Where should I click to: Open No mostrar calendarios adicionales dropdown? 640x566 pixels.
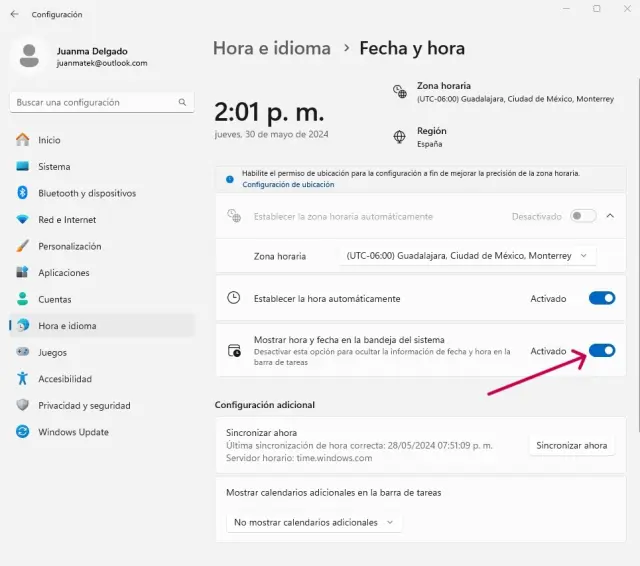pyautogui.click(x=313, y=522)
